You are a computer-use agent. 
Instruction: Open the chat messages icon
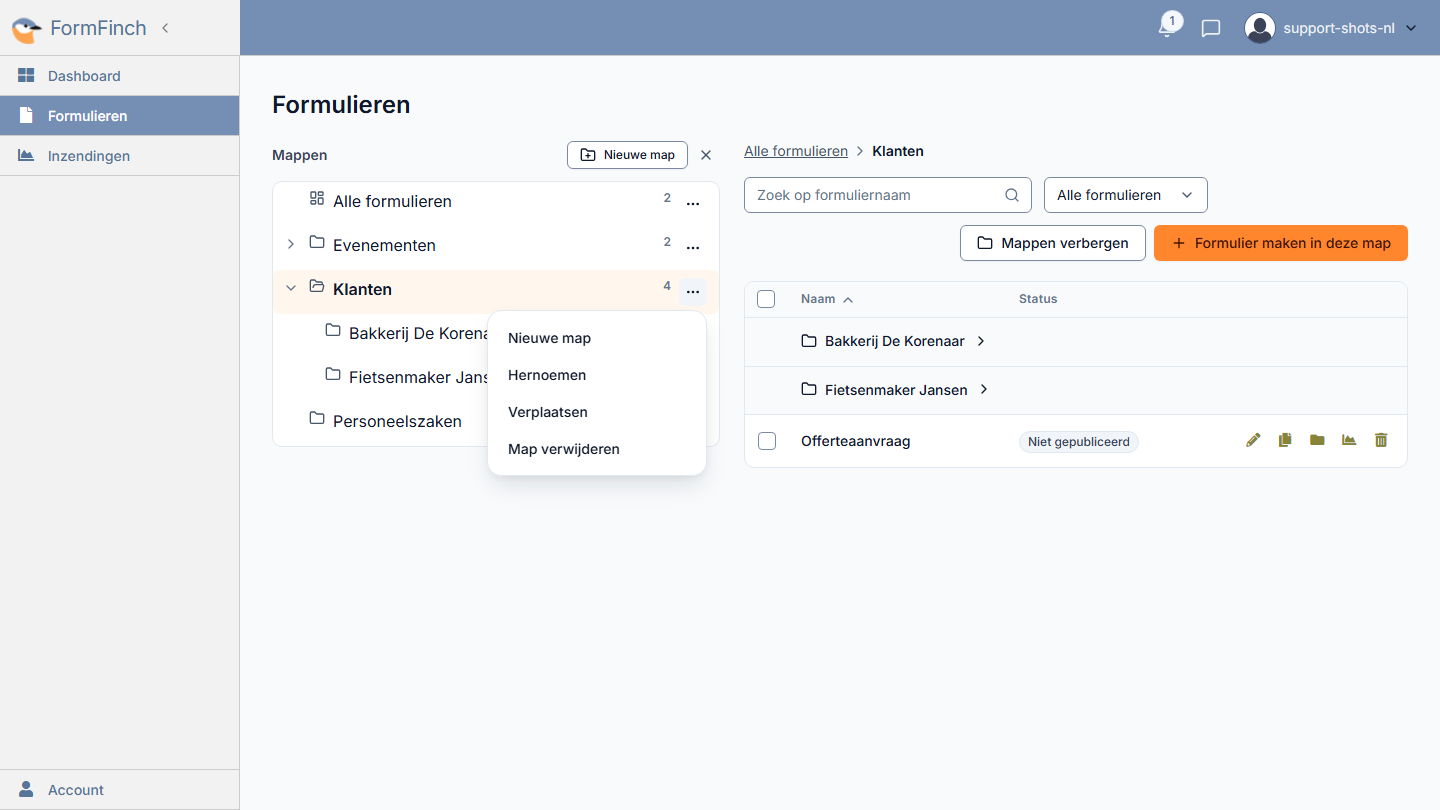coord(1211,28)
